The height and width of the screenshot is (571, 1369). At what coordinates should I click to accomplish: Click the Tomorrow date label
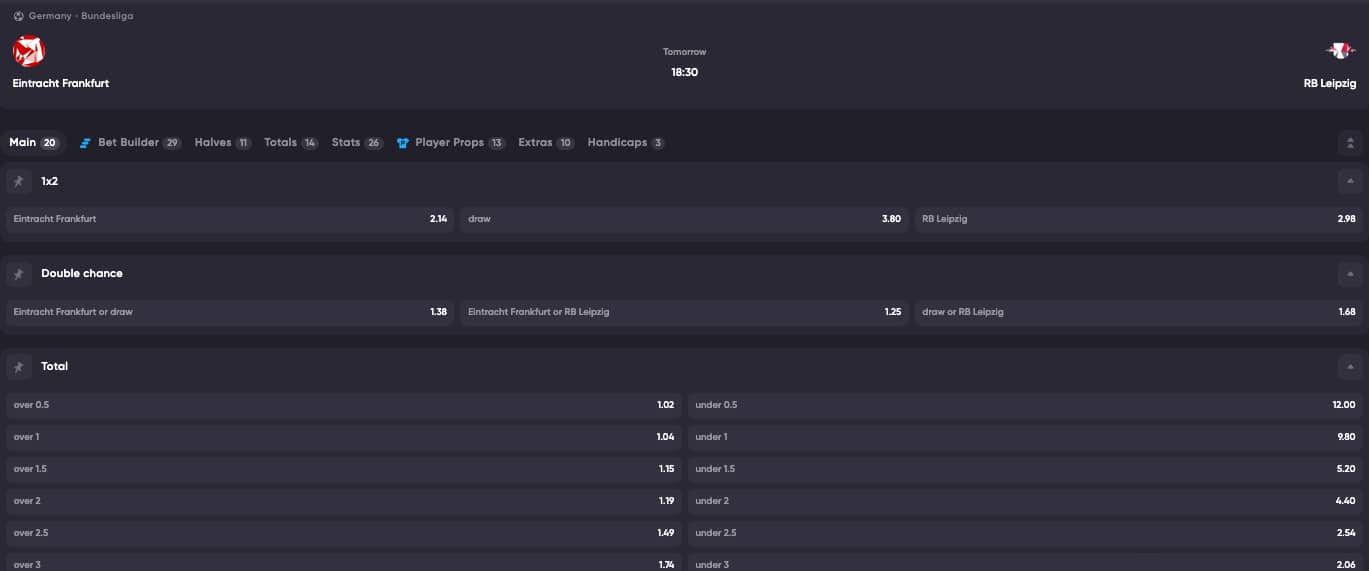[x=684, y=52]
